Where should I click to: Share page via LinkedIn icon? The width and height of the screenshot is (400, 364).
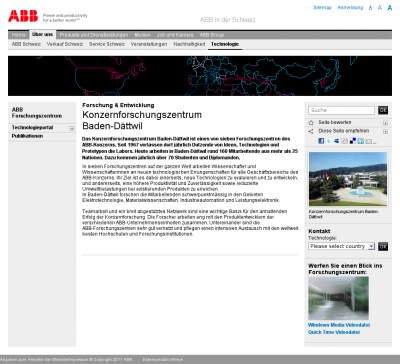(361, 141)
